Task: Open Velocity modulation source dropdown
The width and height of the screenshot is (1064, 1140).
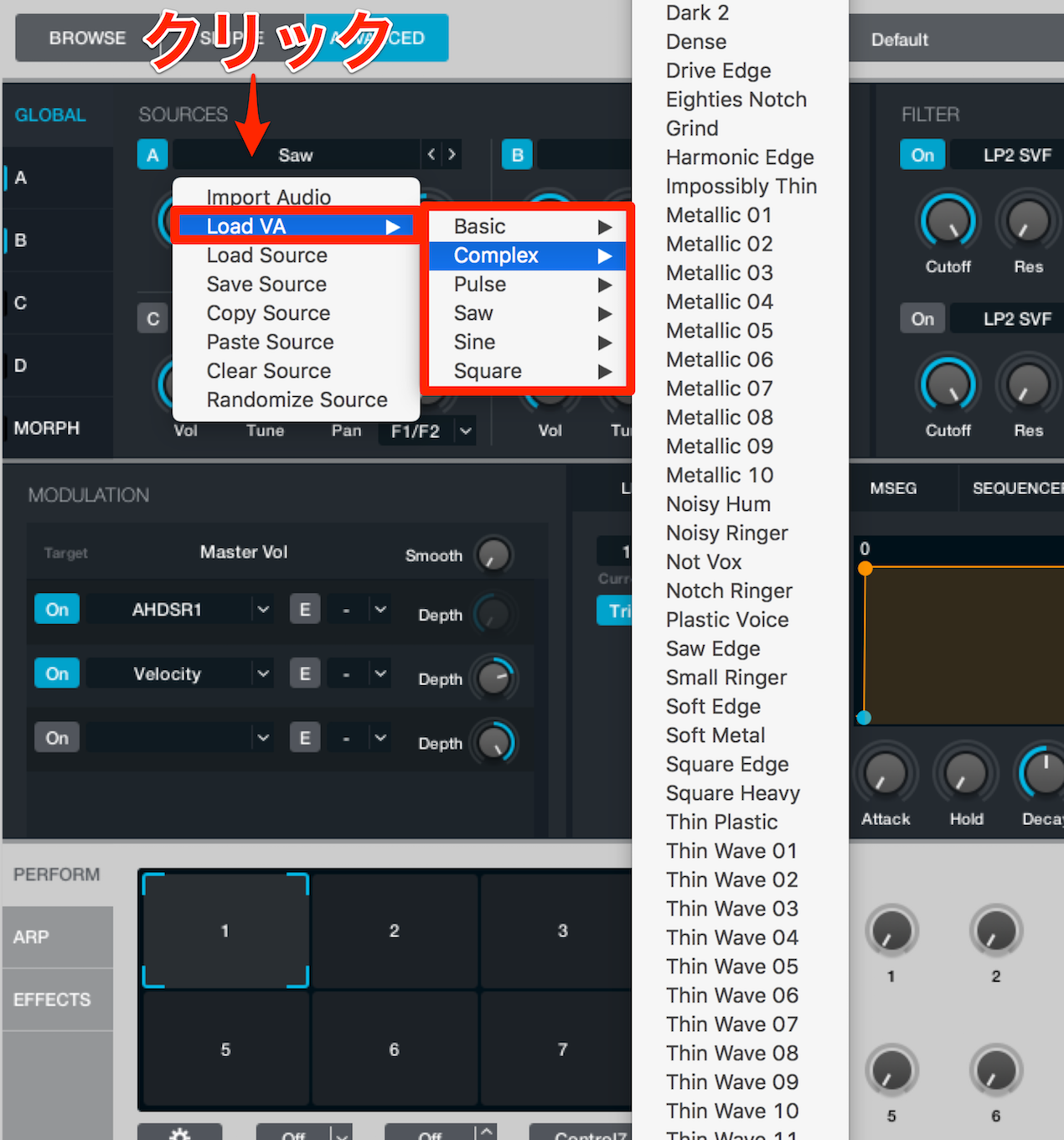Action: [x=263, y=673]
